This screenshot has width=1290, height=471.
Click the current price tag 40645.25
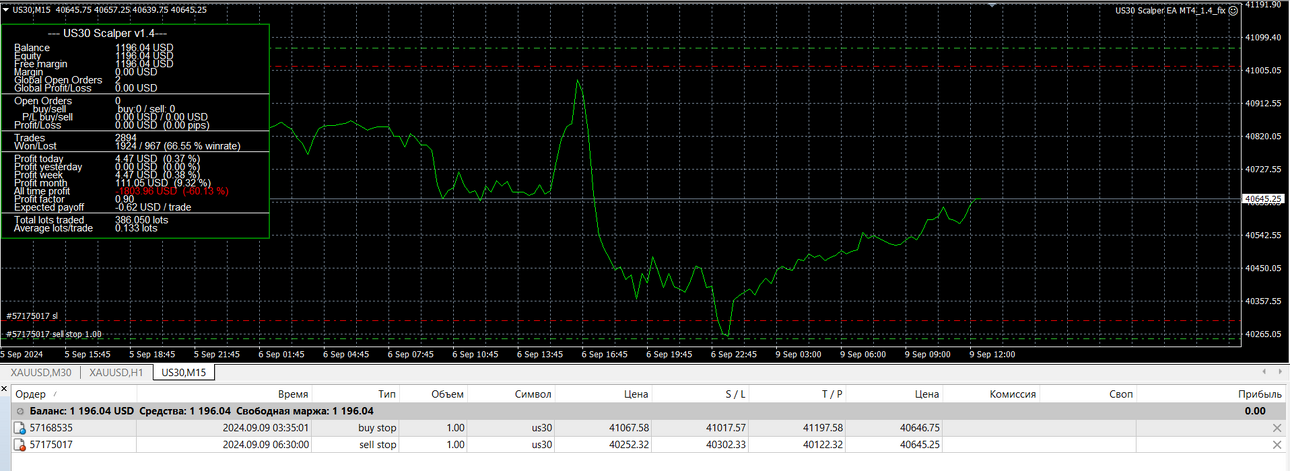[1265, 199]
